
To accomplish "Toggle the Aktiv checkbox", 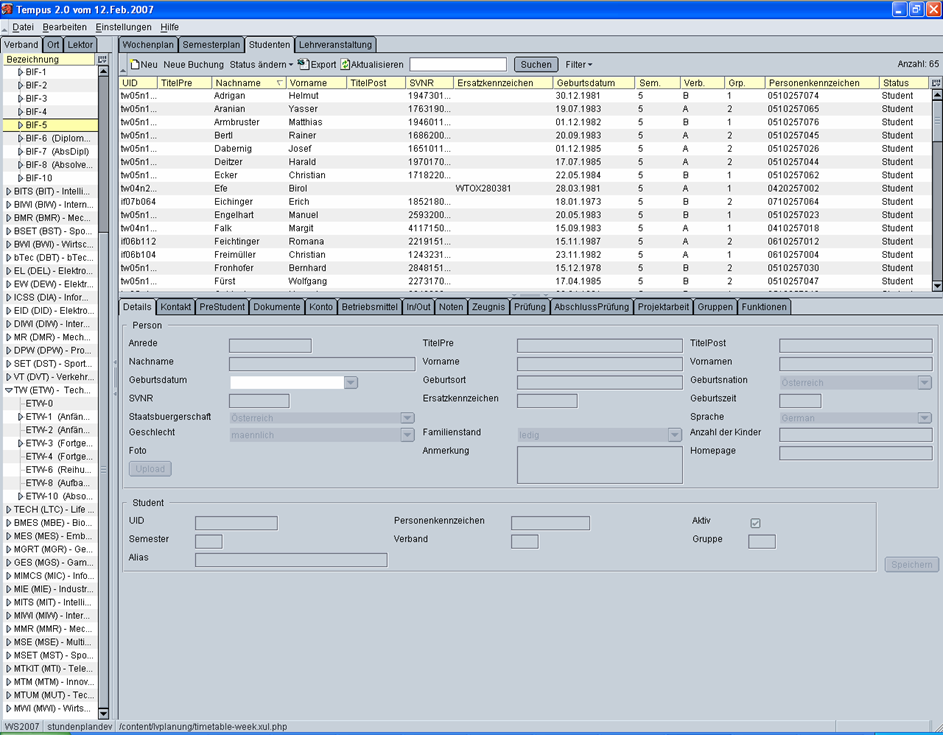I will [x=755, y=523].
